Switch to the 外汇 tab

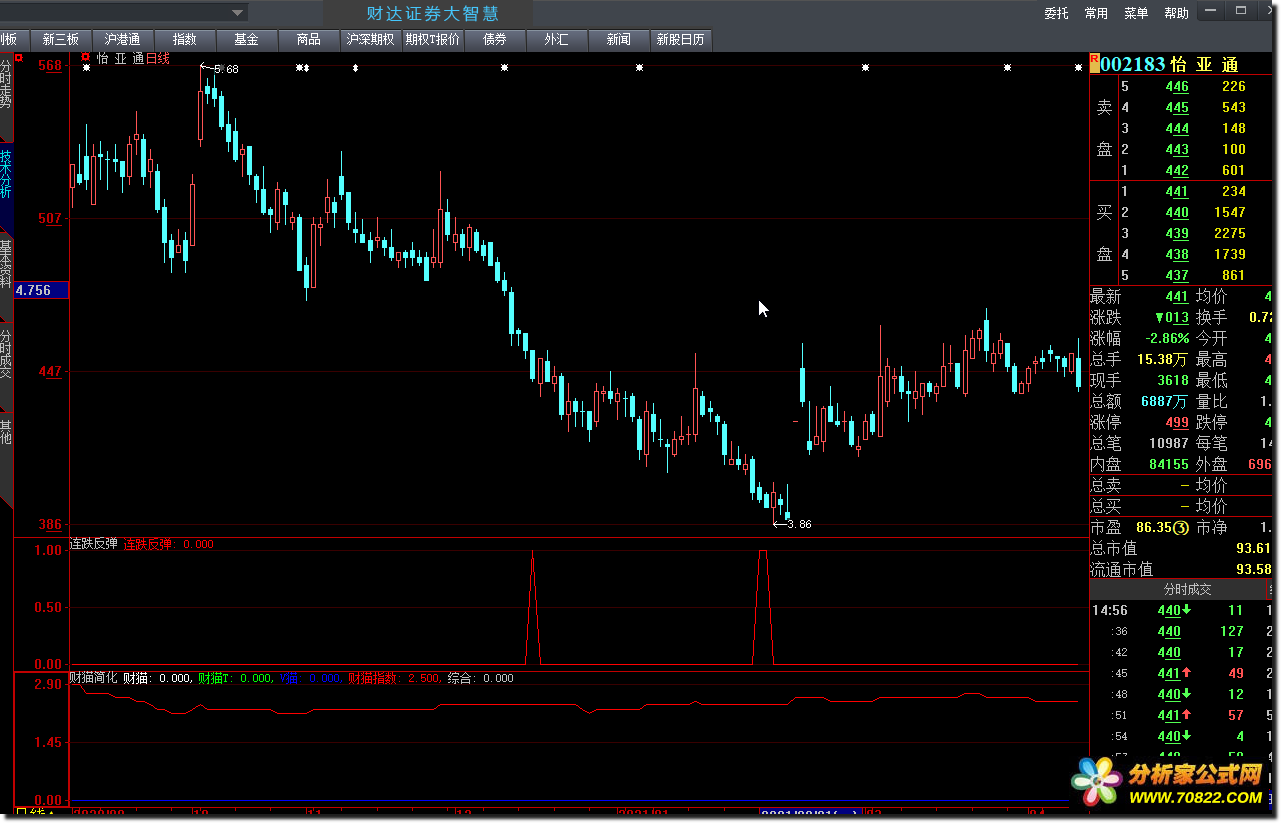click(x=556, y=40)
